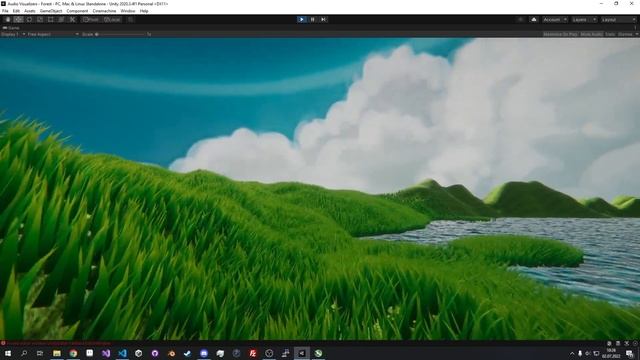Toggle Gizmos in Game view
The height and width of the screenshot is (360, 640).
click(x=625, y=34)
